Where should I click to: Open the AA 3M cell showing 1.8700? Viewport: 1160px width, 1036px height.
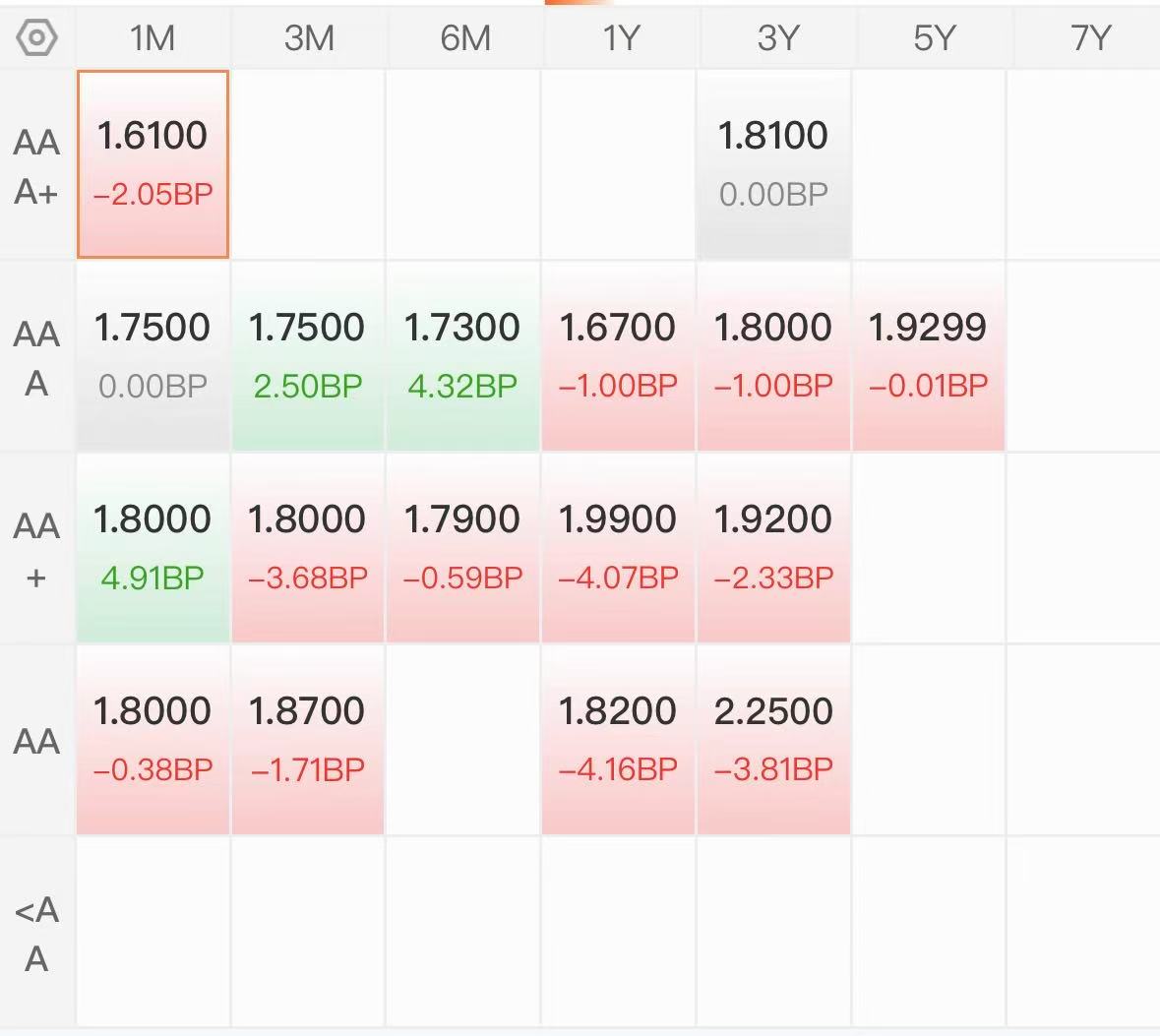[x=308, y=740]
